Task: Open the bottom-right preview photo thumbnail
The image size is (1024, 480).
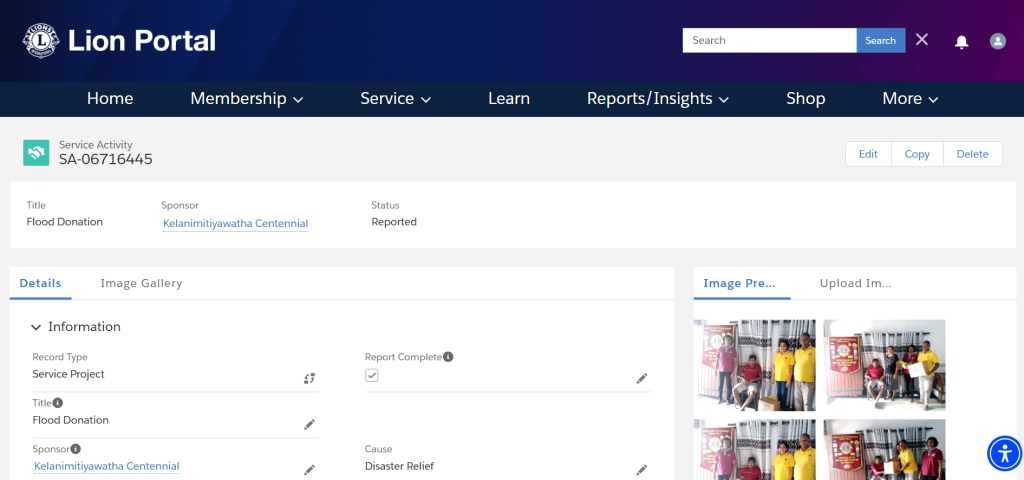Action: (x=884, y=449)
